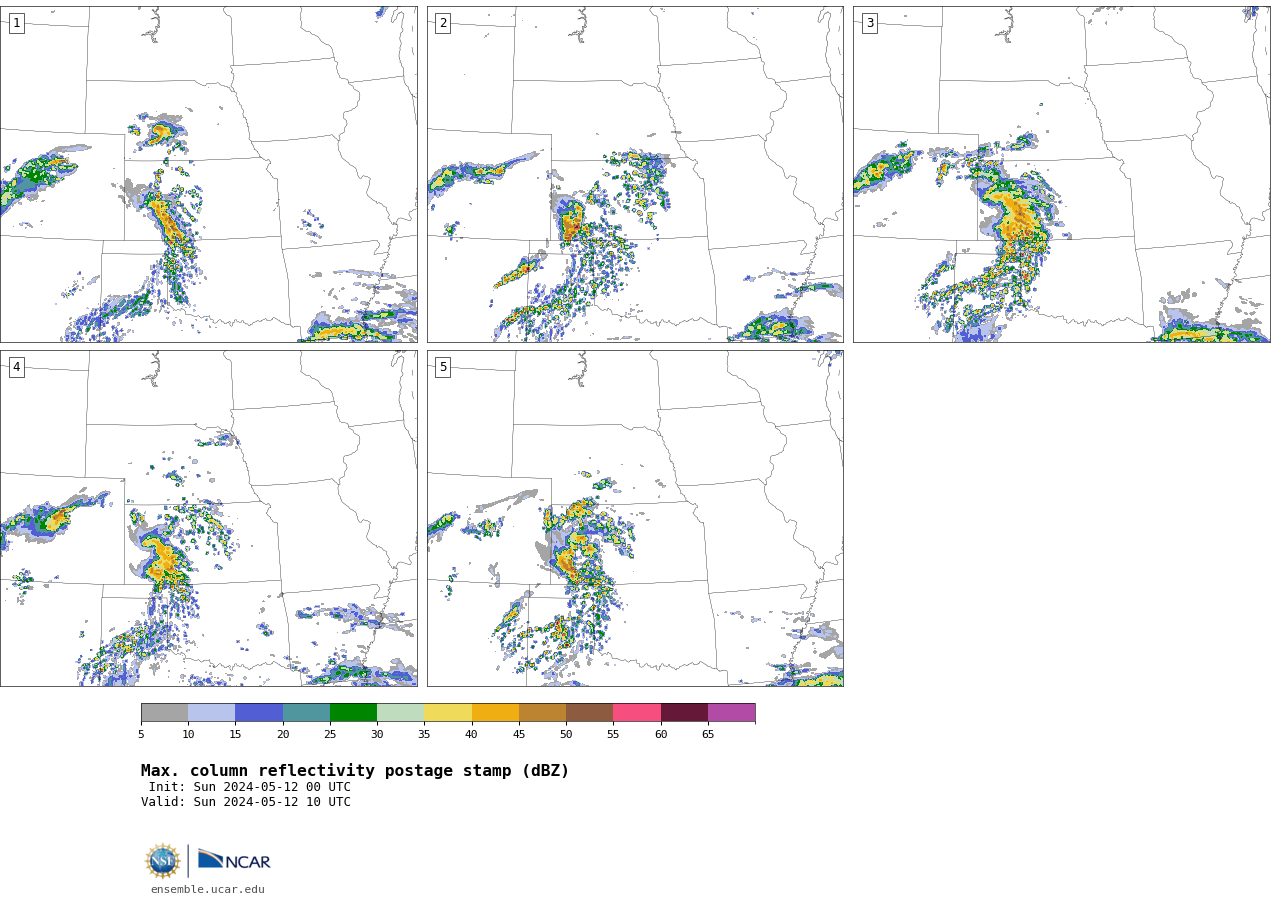This screenshot has width=1280, height=901.
Task: Click the number 4 panel label
Action: tap(16, 367)
